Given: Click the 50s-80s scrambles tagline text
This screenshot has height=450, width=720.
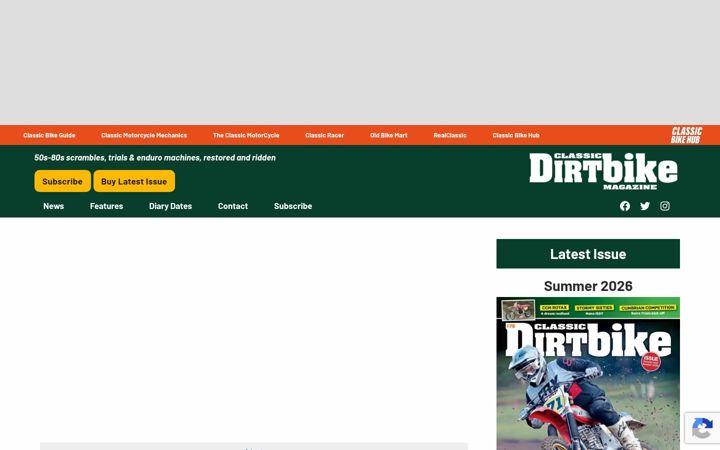Looking at the screenshot, I should (x=155, y=158).
